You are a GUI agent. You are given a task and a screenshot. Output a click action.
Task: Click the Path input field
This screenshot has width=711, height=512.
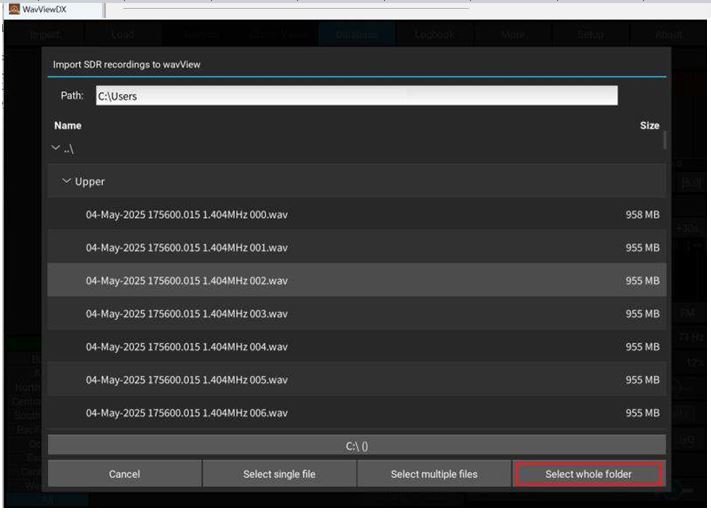coord(356,96)
